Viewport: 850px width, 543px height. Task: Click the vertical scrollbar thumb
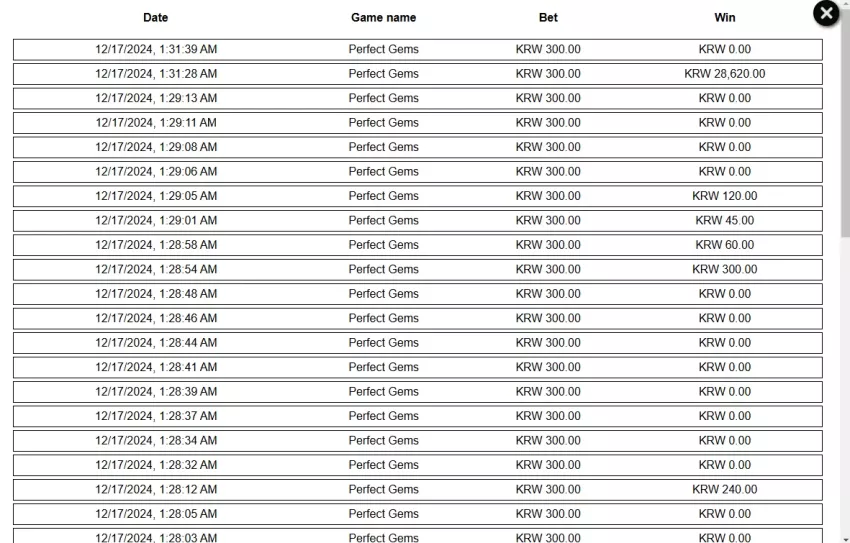[x=845, y=122]
